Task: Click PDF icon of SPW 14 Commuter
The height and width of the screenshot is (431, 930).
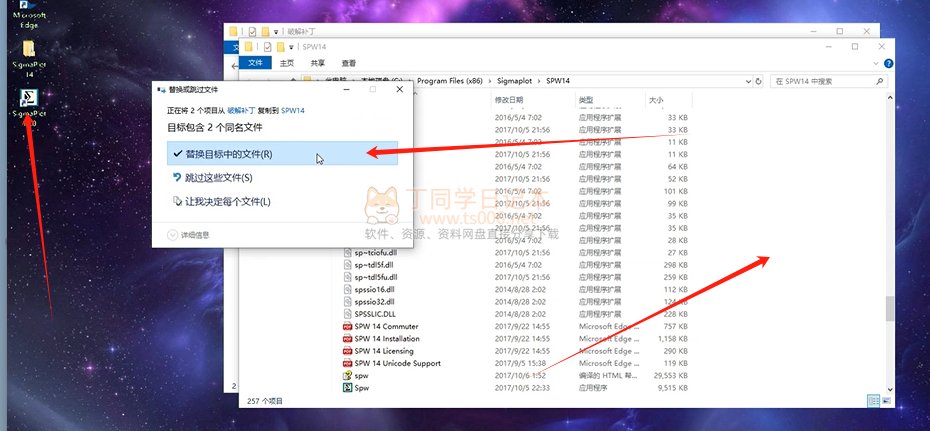Action: 348,327
